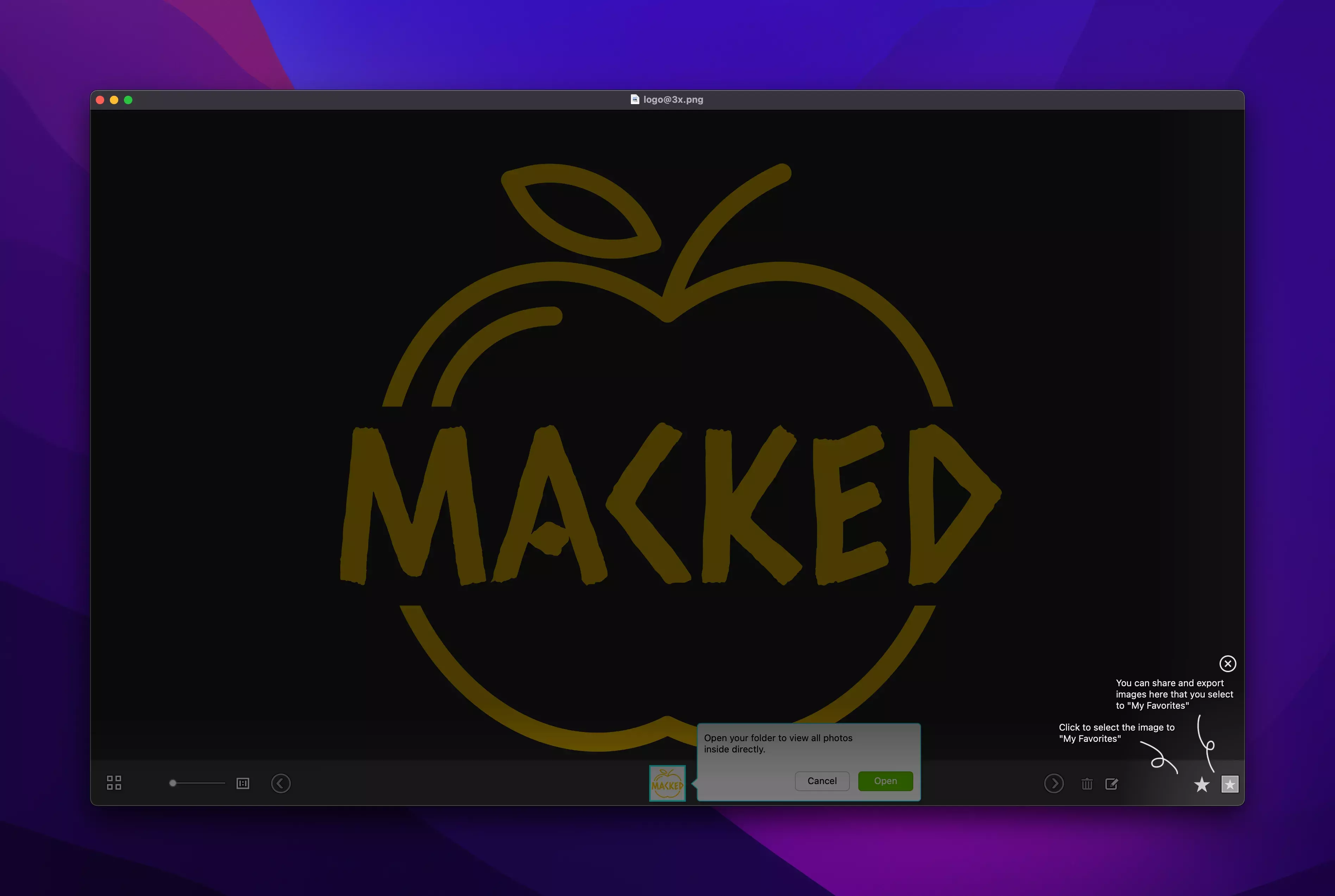
Task: Delete image with the trash icon
Action: click(x=1087, y=784)
